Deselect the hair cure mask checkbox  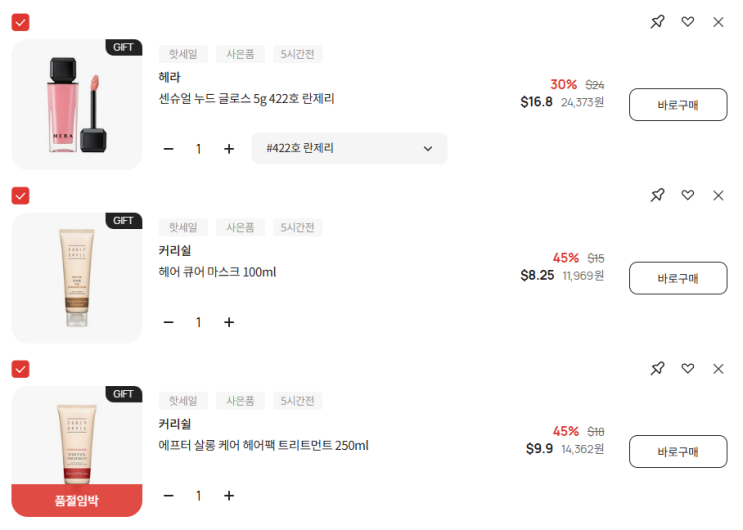click(x=20, y=195)
